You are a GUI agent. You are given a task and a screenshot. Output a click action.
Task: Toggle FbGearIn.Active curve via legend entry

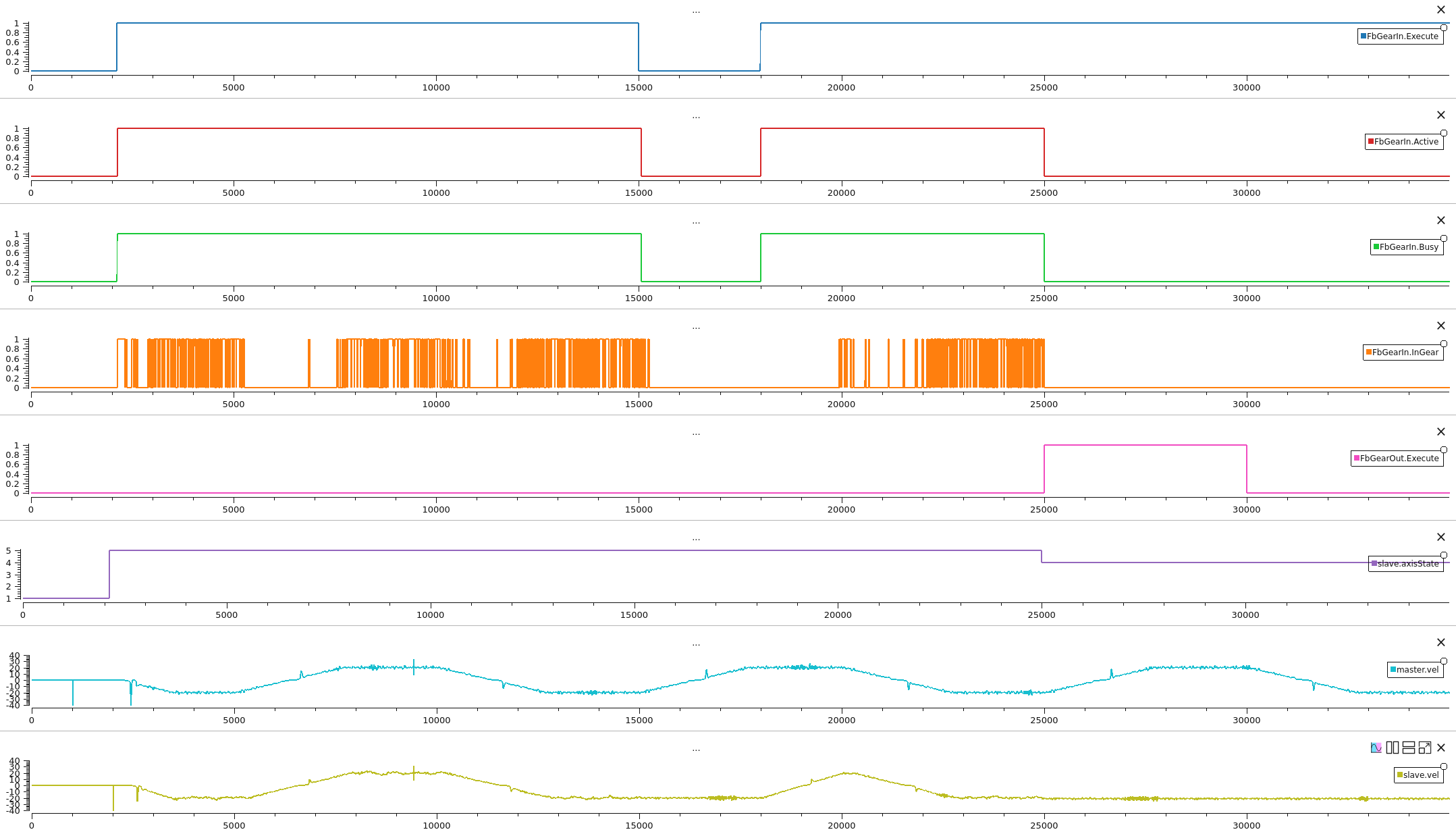click(1406, 142)
